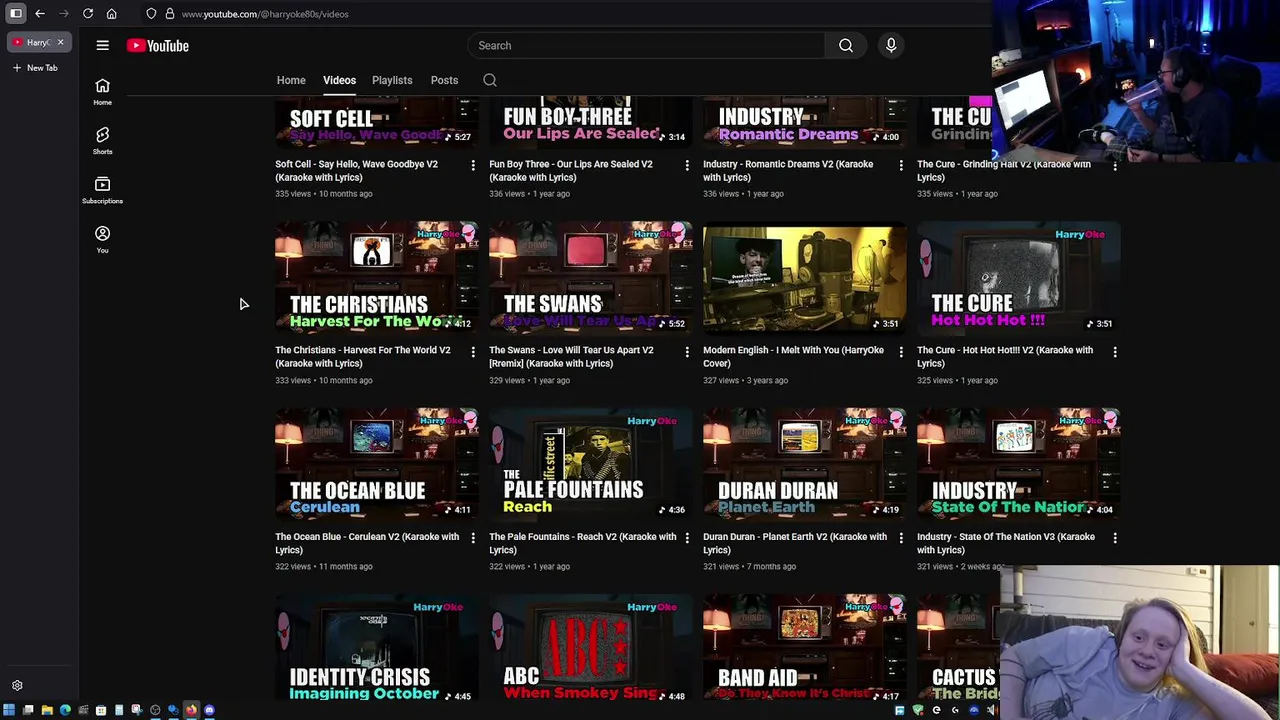Open The Cure Grinding Halt V2 title link
This screenshot has height=720, width=1280.
1004,170
